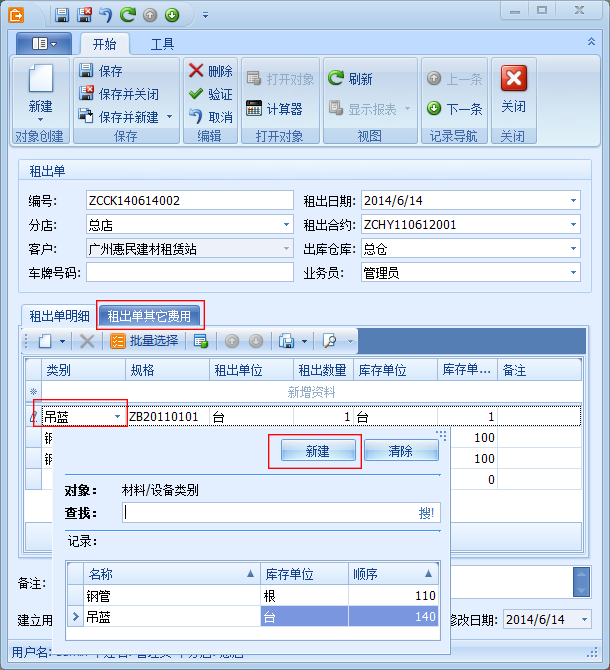
Task: Open the 业务员 (salesperson) dropdown
Action: (573, 273)
